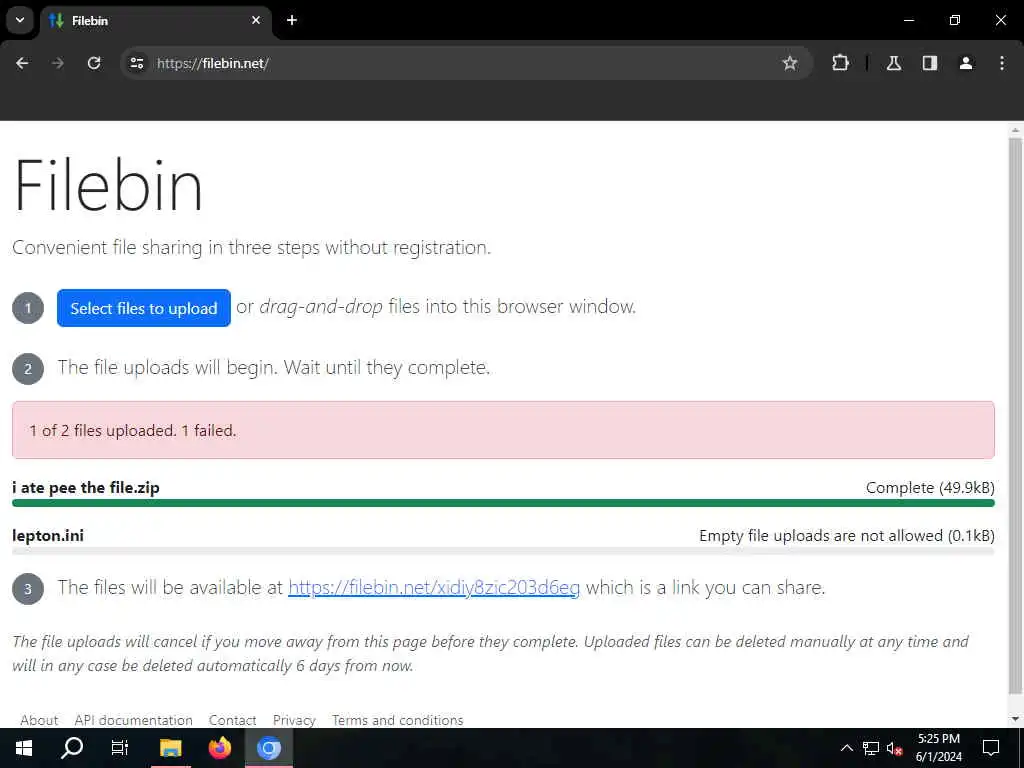Select the Filebin browser tab
1024x768 pixels.
(157, 21)
